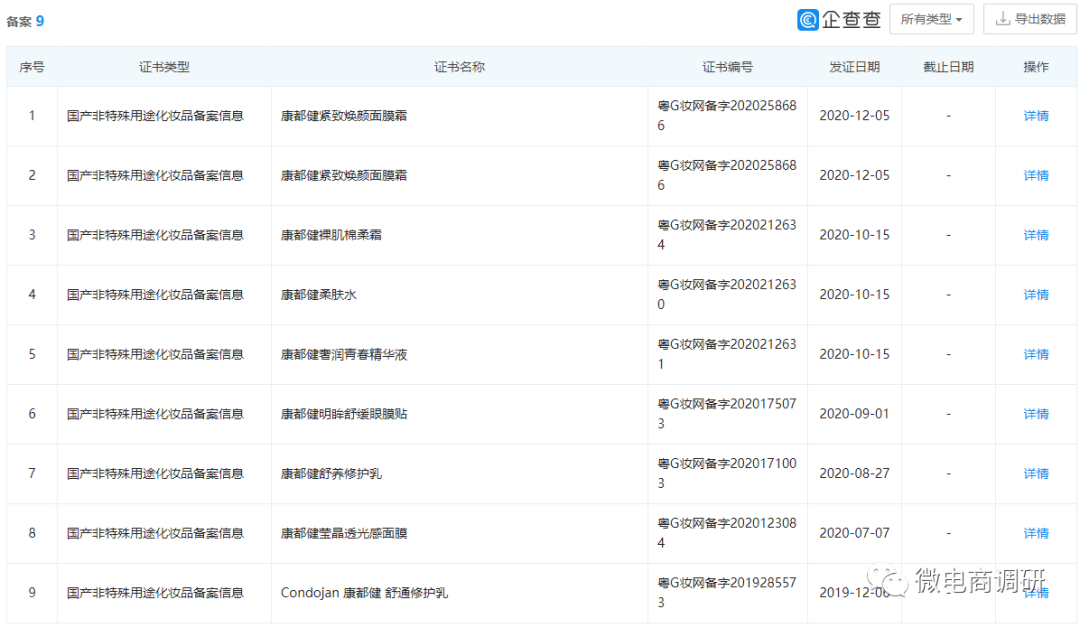Open 详情 for 康都健莹晶透光感面膜
The height and width of the screenshot is (628, 1080).
click(x=1036, y=534)
